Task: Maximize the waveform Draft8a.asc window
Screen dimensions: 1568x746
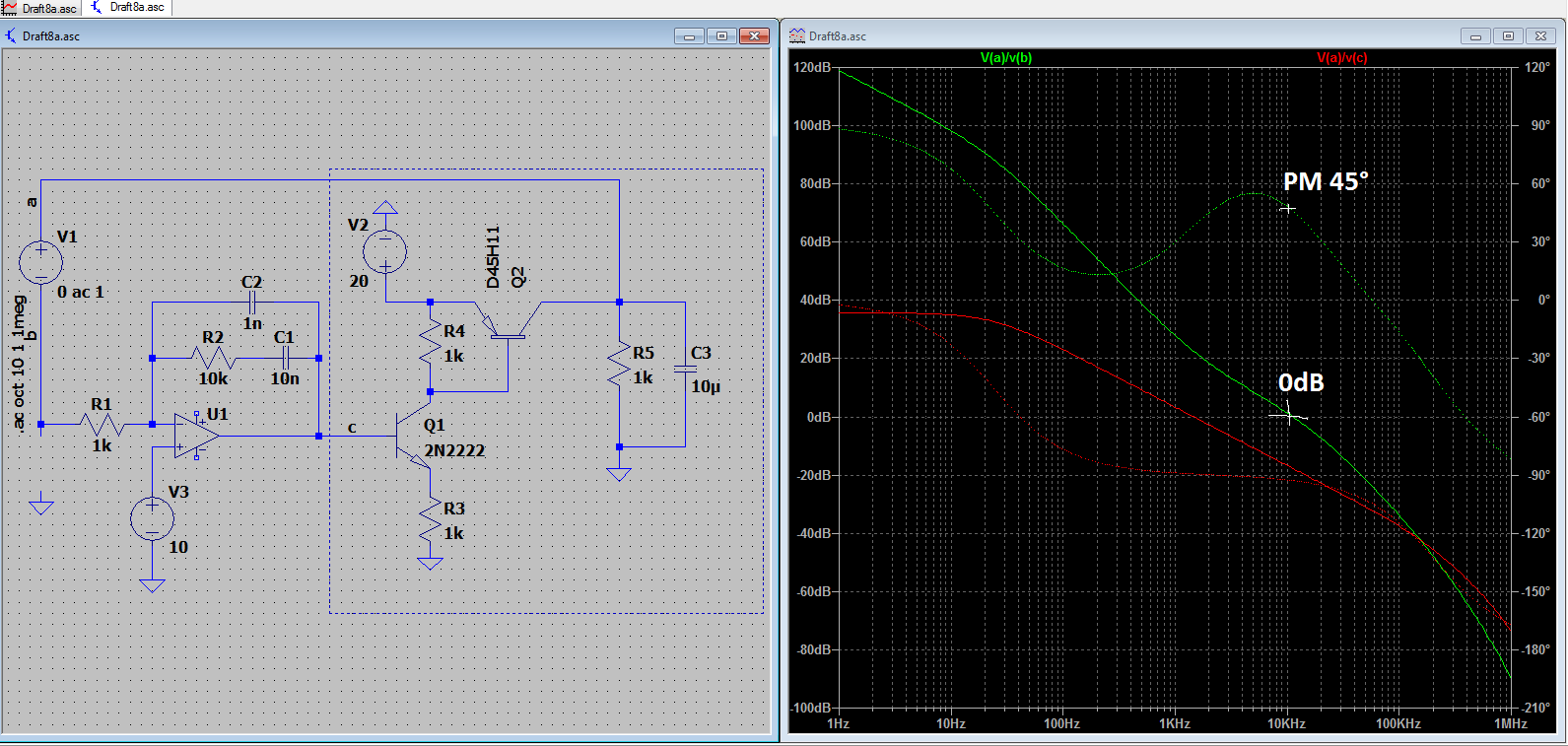Action: 1508,36
